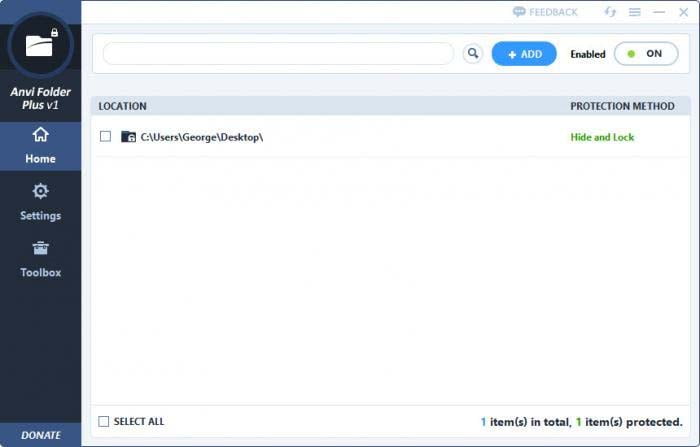Click the Hide and Lock protection method

point(602,137)
